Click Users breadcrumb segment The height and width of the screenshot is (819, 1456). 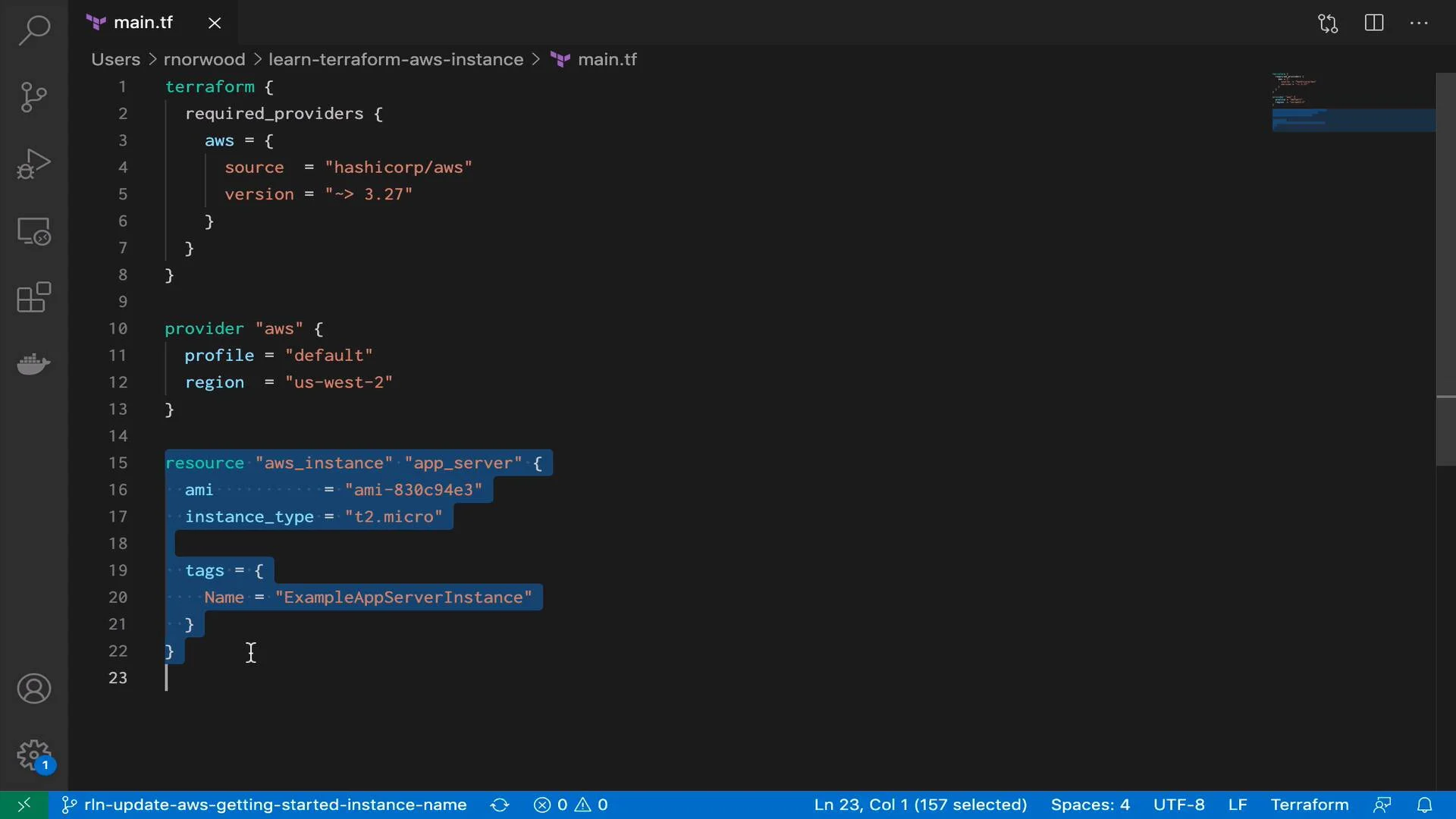pyautogui.click(x=115, y=59)
